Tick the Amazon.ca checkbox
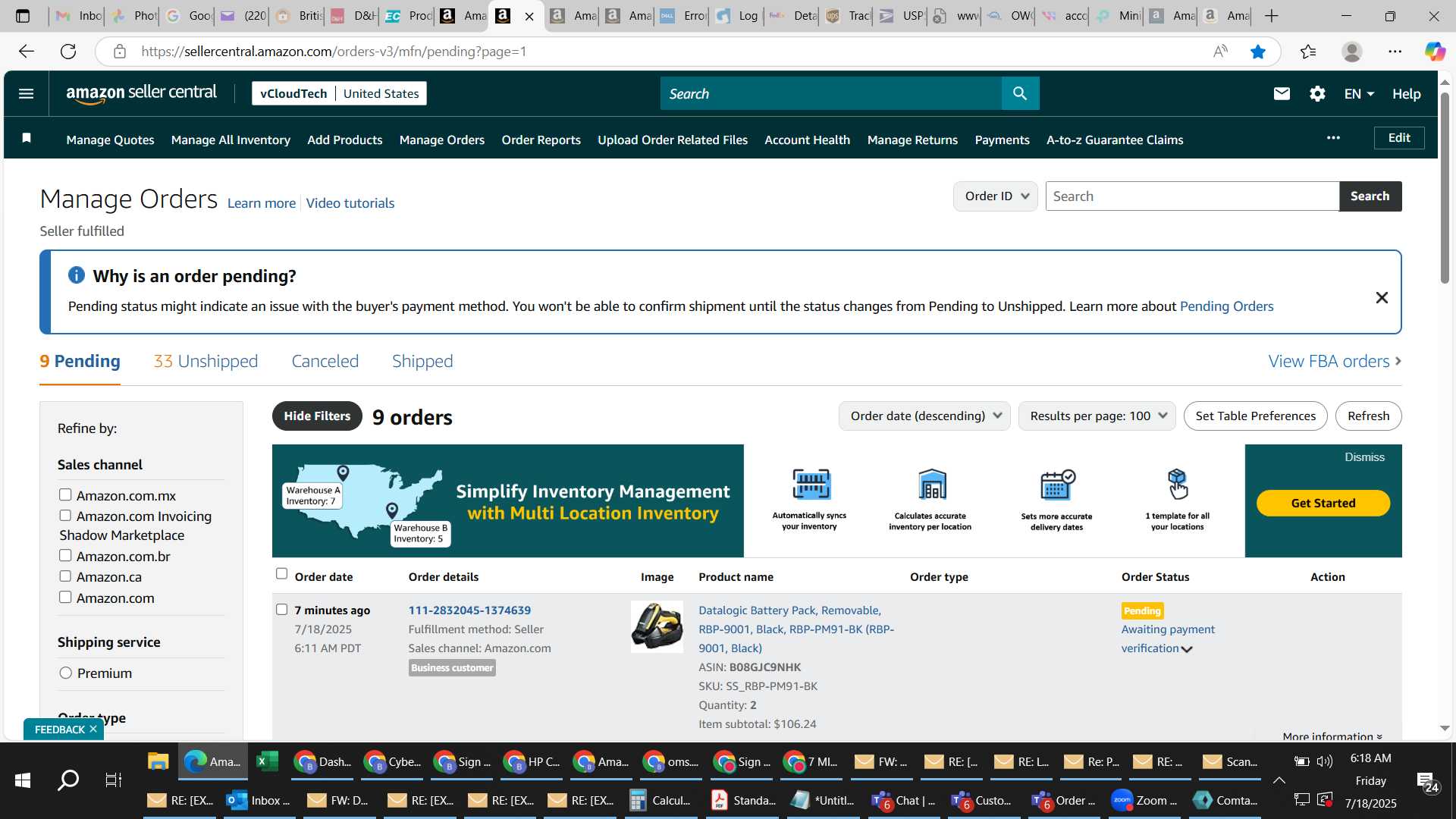 65,576
